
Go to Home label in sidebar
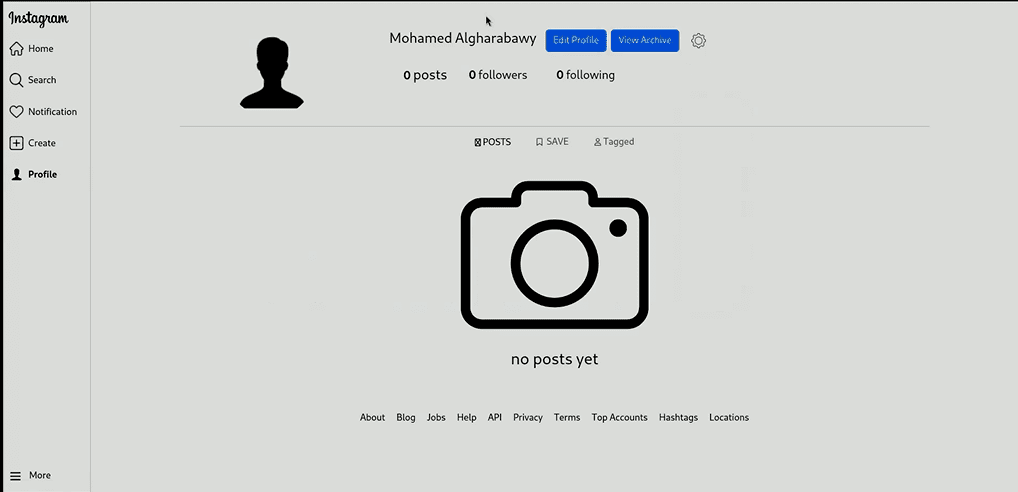tap(40, 49)
